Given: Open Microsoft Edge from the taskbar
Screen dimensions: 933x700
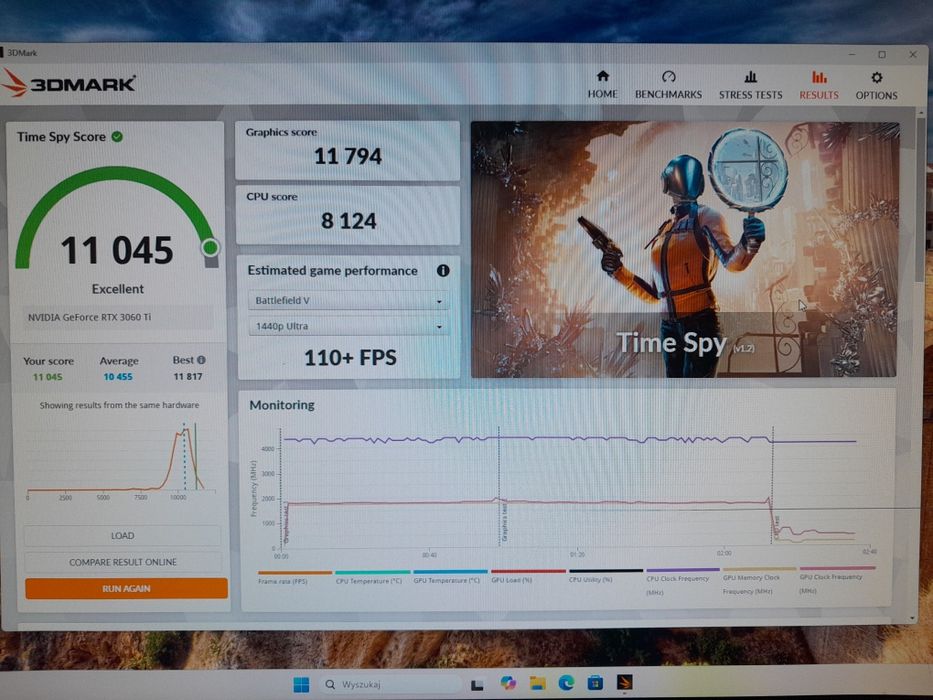Looking at the screenshot, I should [566, 683].
